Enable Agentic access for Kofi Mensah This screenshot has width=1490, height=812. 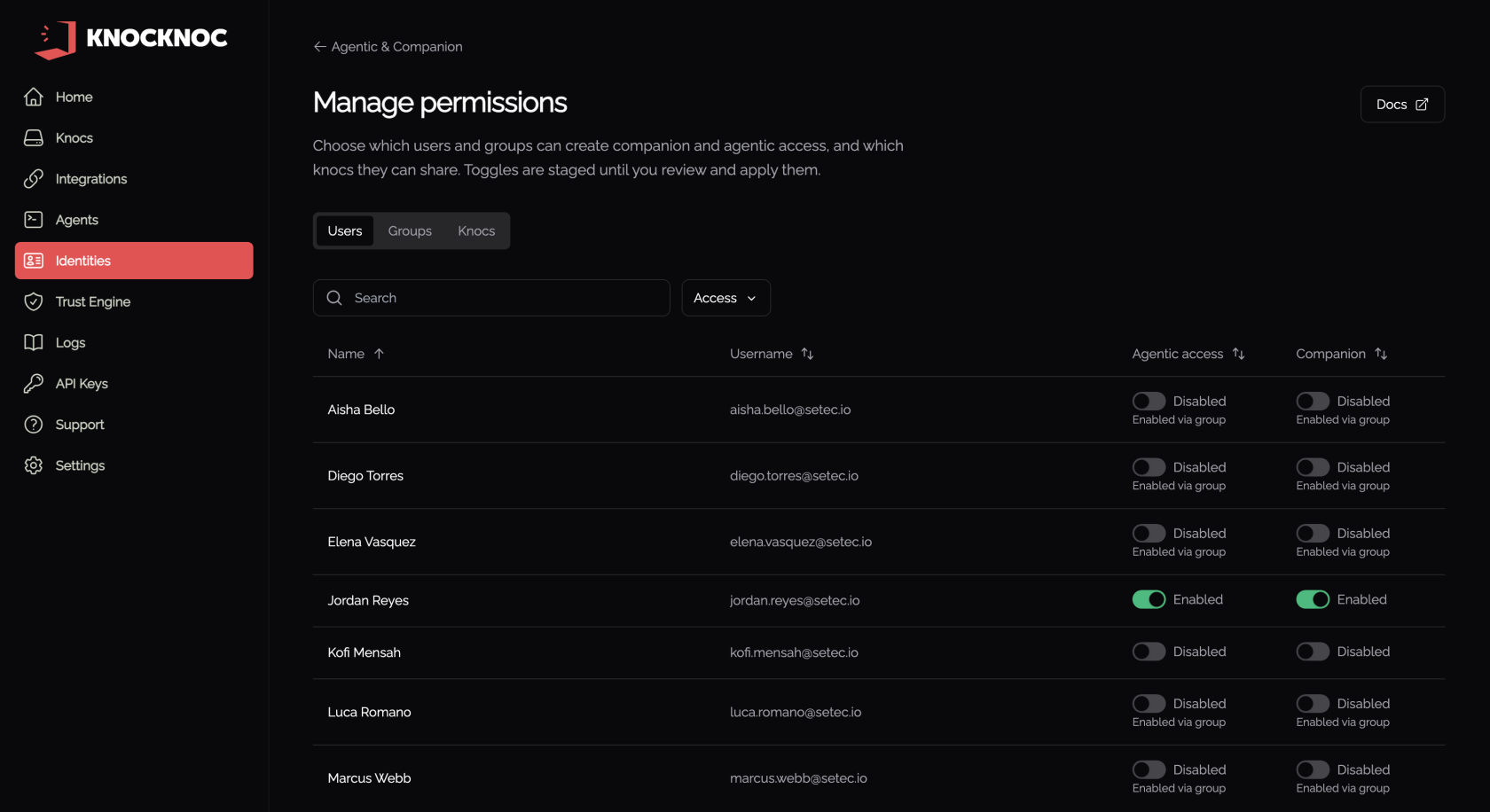pyautogui.click(x=1149, y=652)
